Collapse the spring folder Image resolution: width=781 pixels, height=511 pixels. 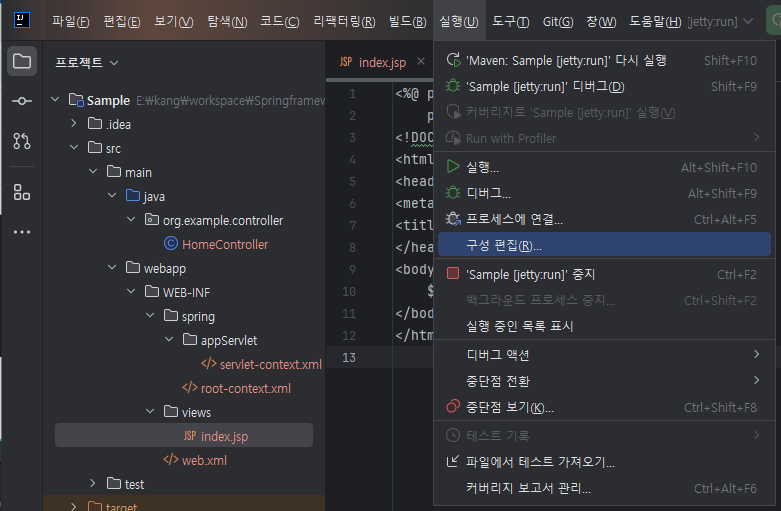(x=149, y=315)
